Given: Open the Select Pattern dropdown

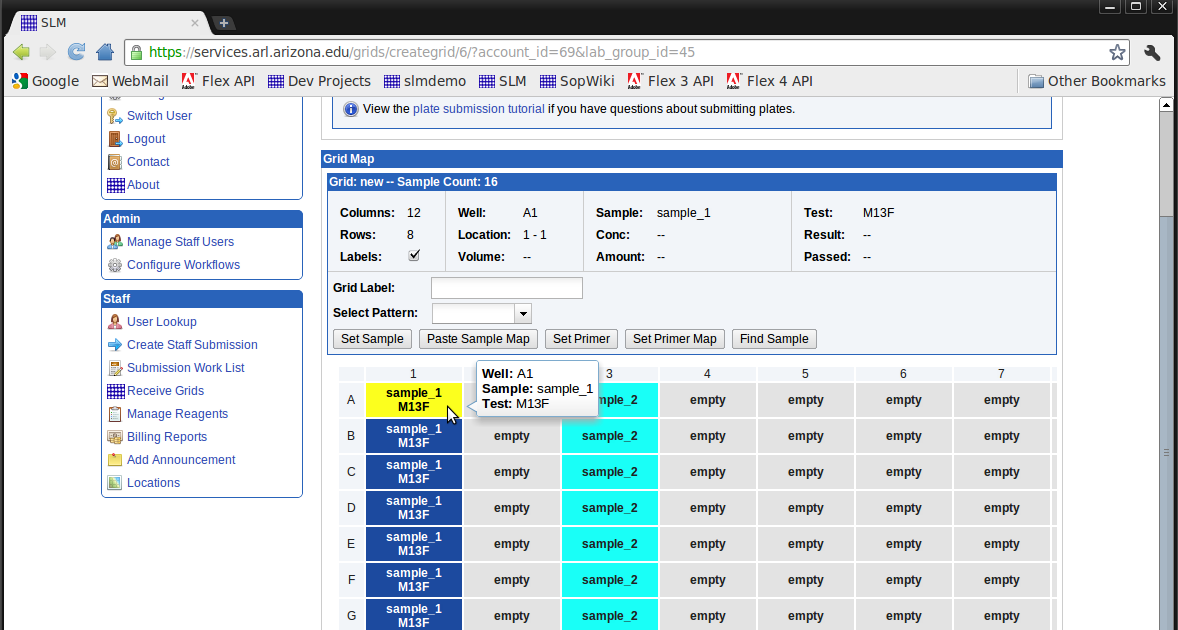Looking at the screenshot, I should coord(522,313).
